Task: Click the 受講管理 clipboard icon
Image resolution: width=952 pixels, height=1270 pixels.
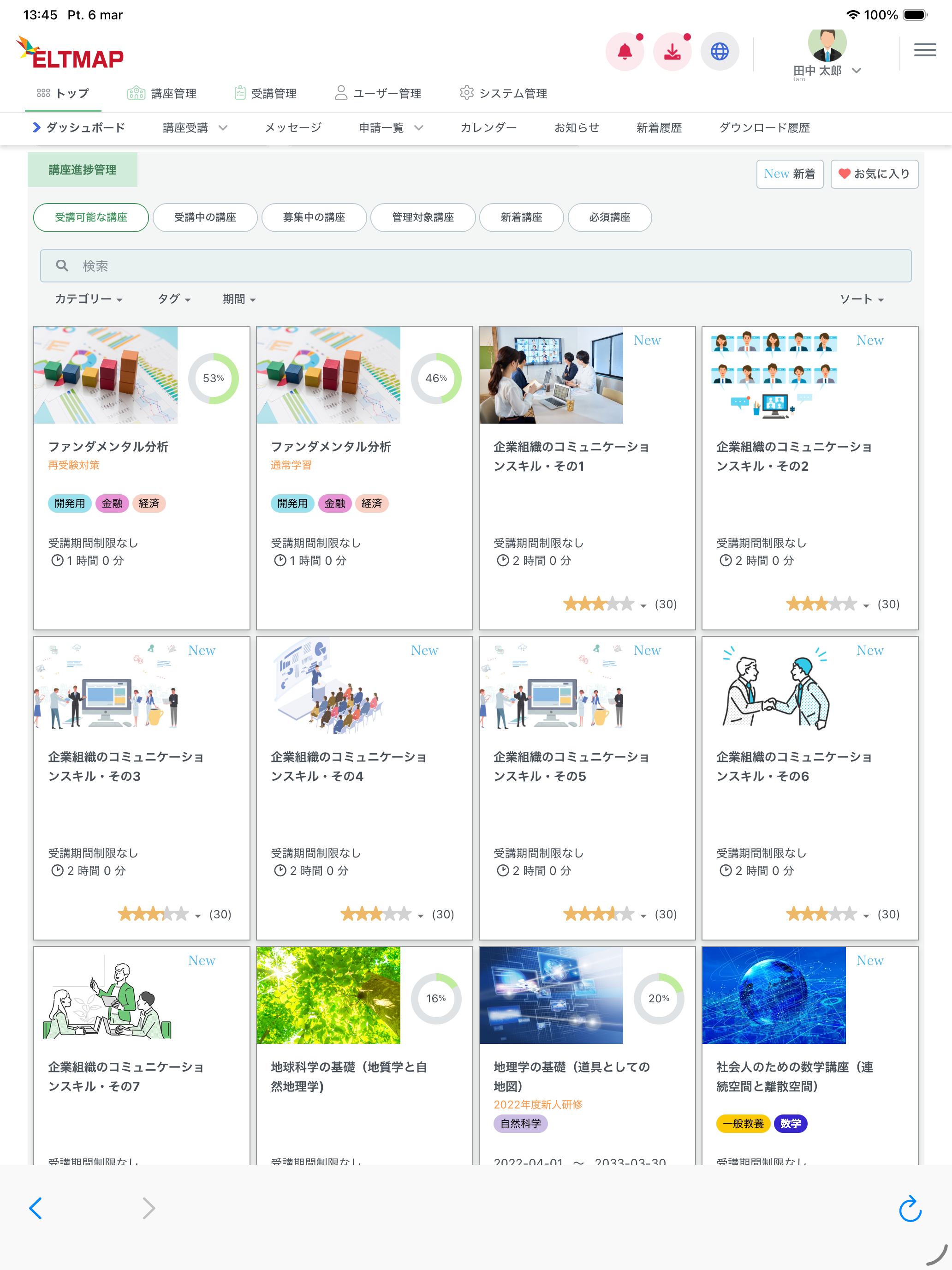Action: point(240,93)
